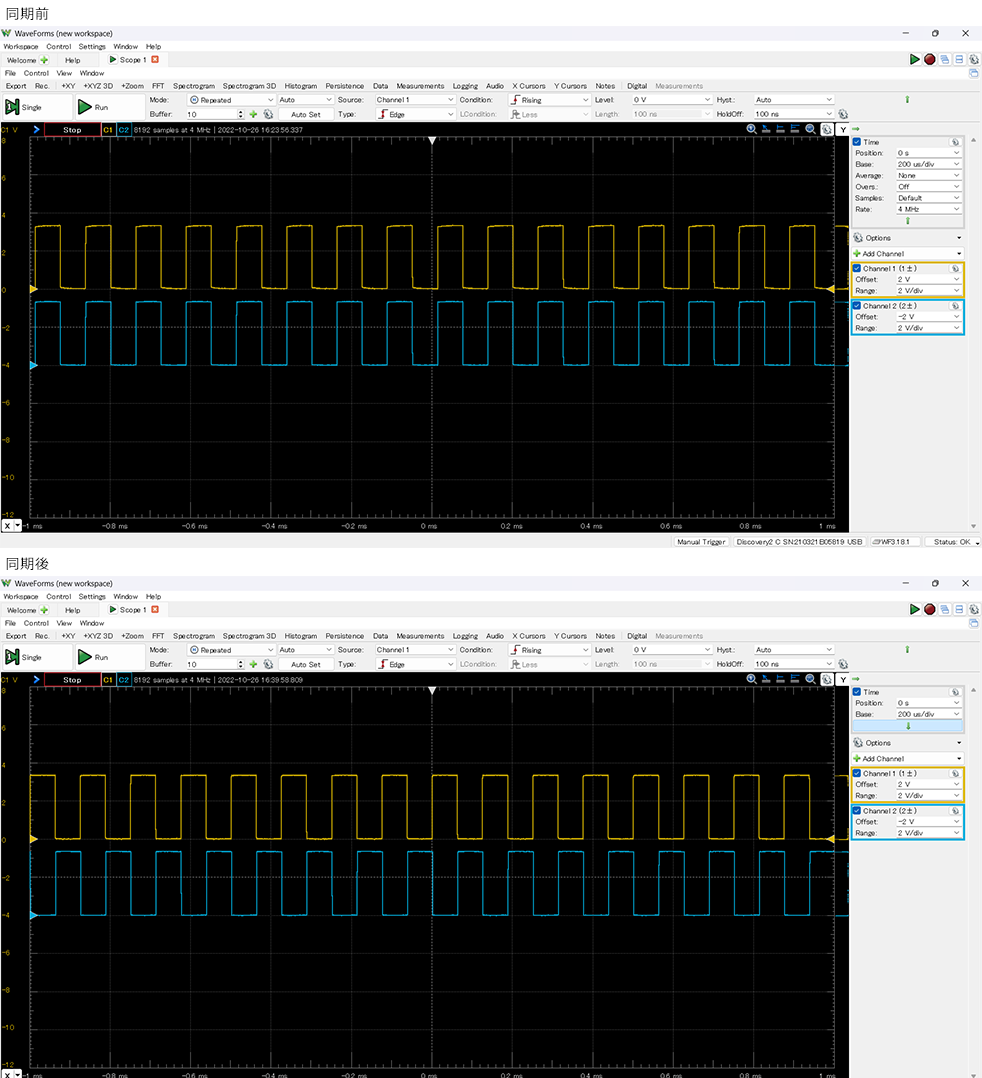Image resolution: width=982 pixels, height=1078 pixels.
Task: Open trigger options gear beside HoldOff, upper window
Action: pos(843,114)
